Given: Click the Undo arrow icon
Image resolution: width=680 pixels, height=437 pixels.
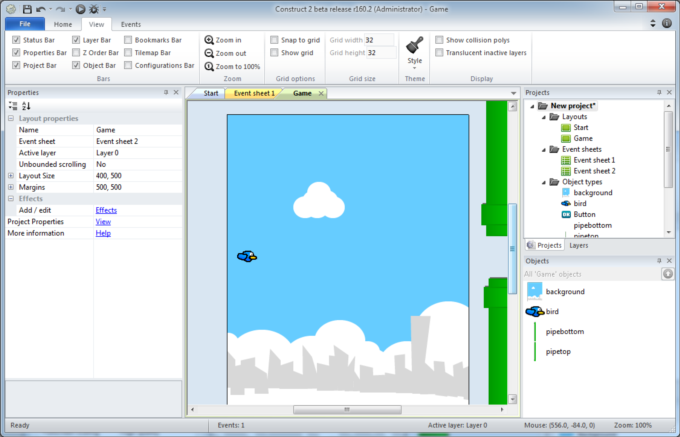Looking at the screenshot, I should [x=41, y=9].
